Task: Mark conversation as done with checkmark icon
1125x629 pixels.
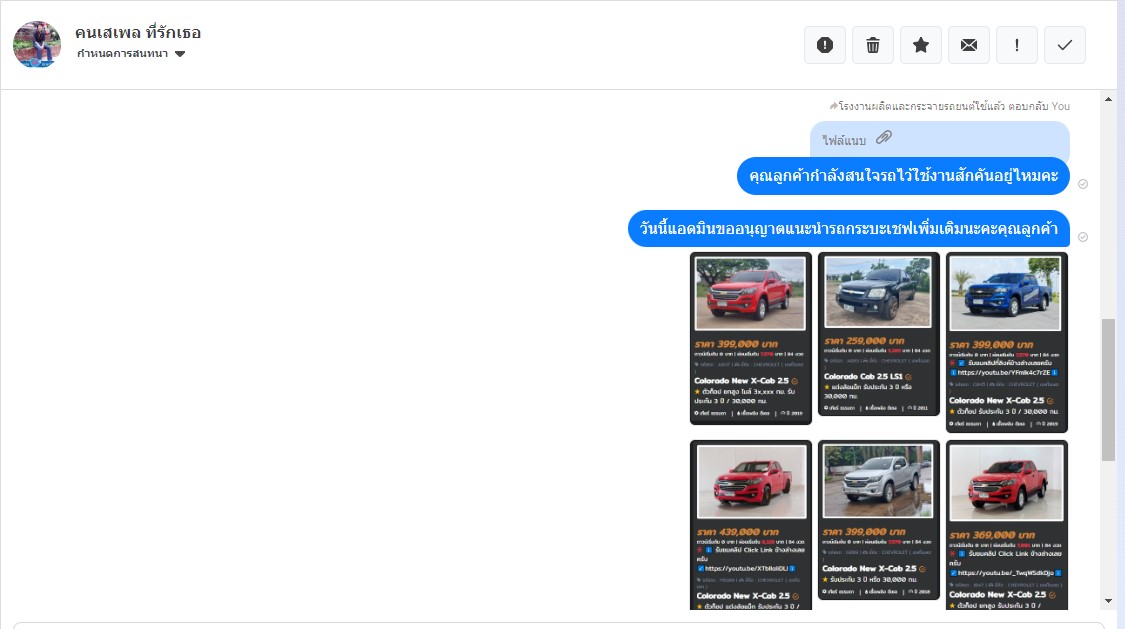Action: pyautogui.click(x=1065, y=45)
